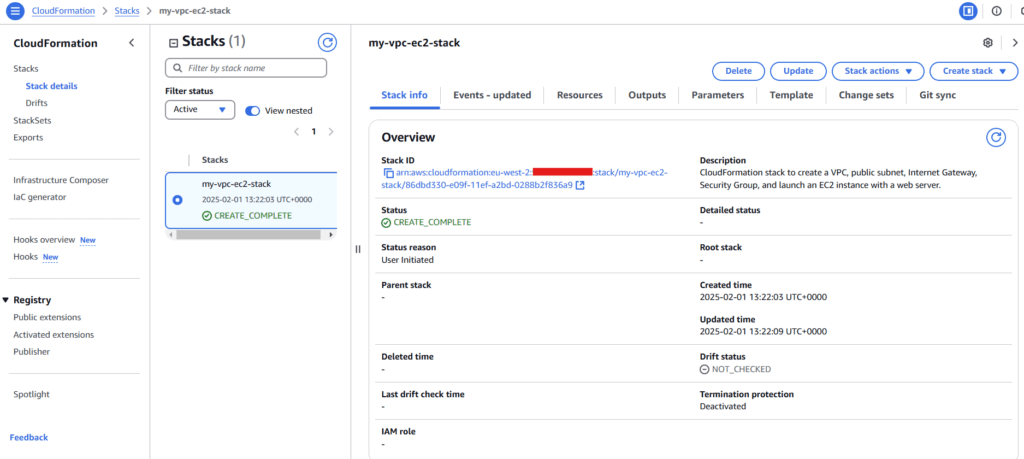Switch to the Resources tab
This screenshot has width=1024, height=459.
tap(579, 95)
